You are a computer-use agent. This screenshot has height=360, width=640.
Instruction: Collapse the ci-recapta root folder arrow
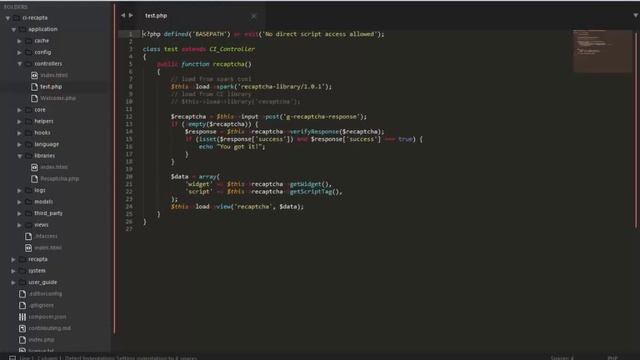(x=8, y=18)
